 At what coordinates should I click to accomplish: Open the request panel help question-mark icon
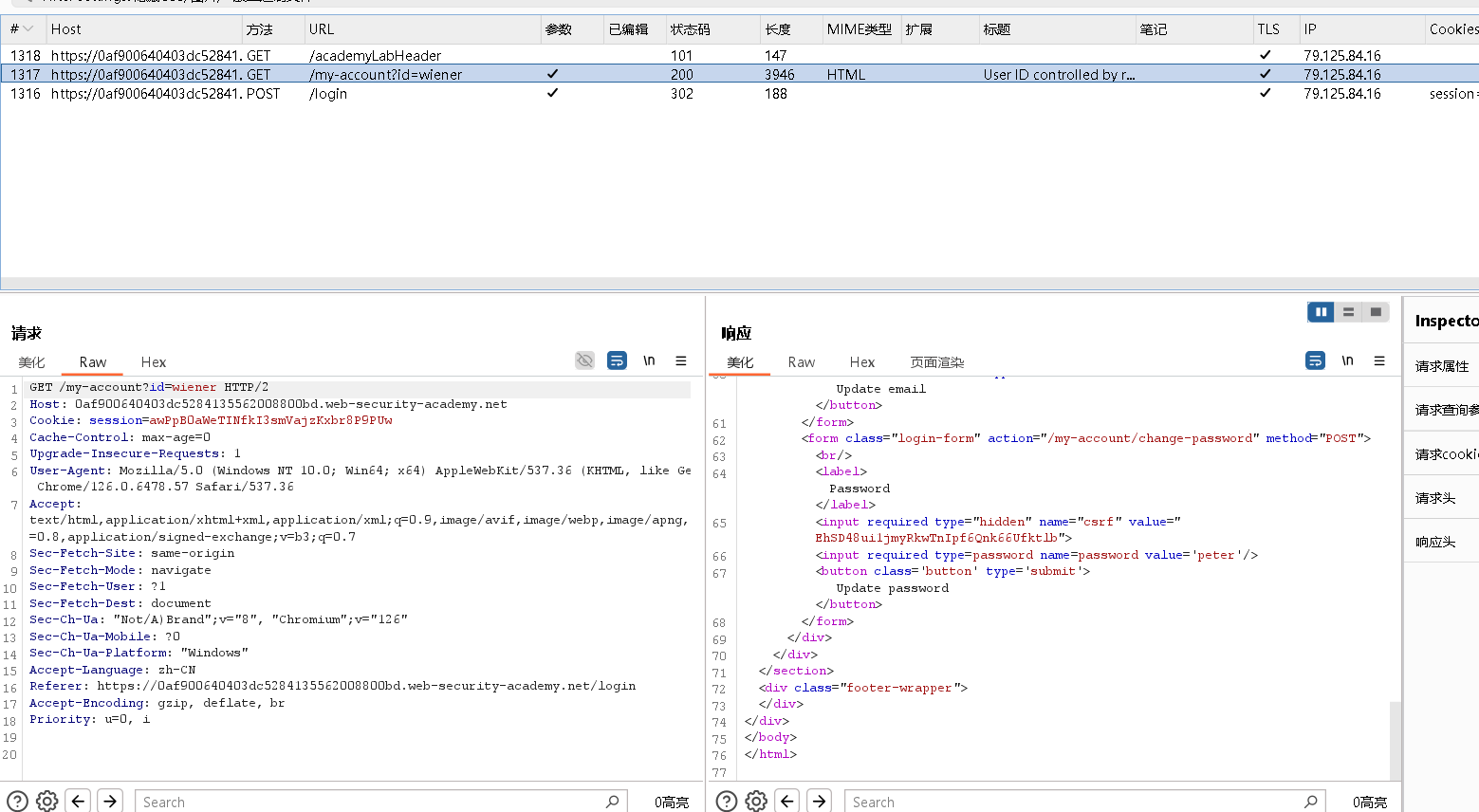[x=17, y=802]
